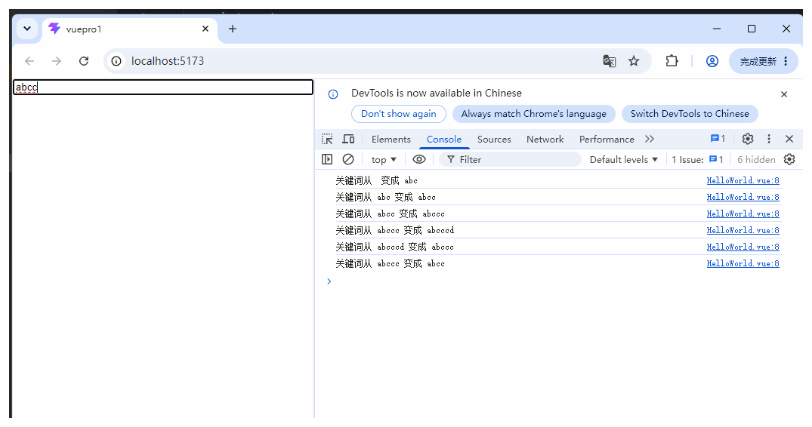Screen dimensions: 812x427
Task: Click the 完成更新 update button
Action: [761, 61]
